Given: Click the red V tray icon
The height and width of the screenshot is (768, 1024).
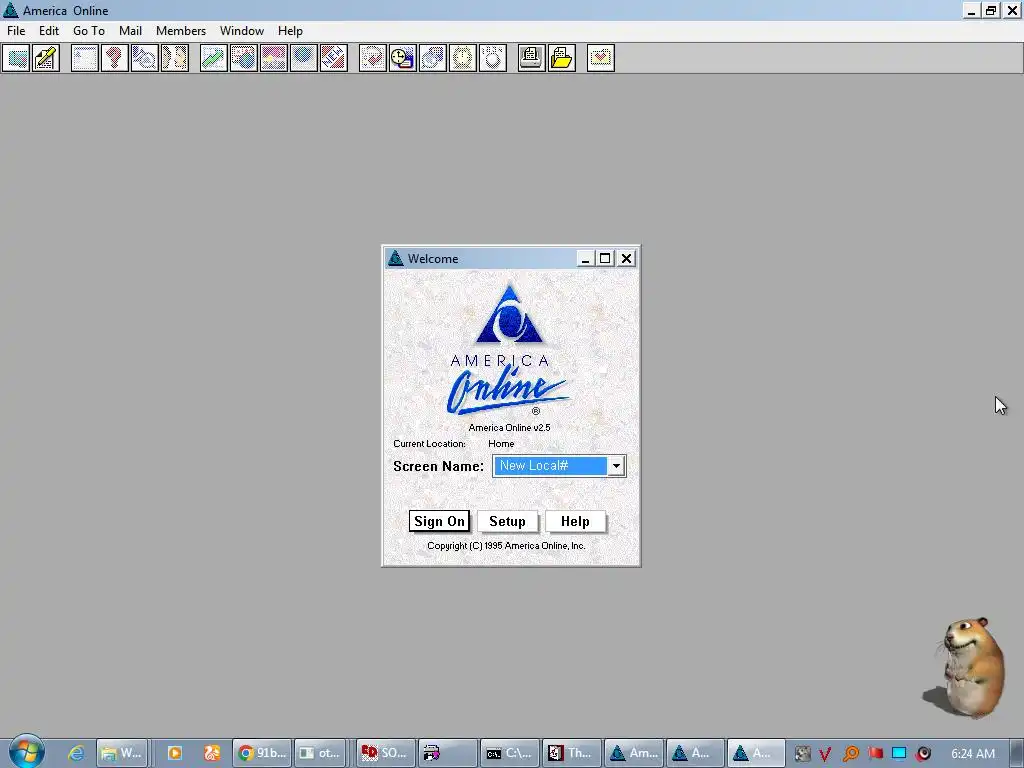Looking at the screenshot, I should point(825,754).
